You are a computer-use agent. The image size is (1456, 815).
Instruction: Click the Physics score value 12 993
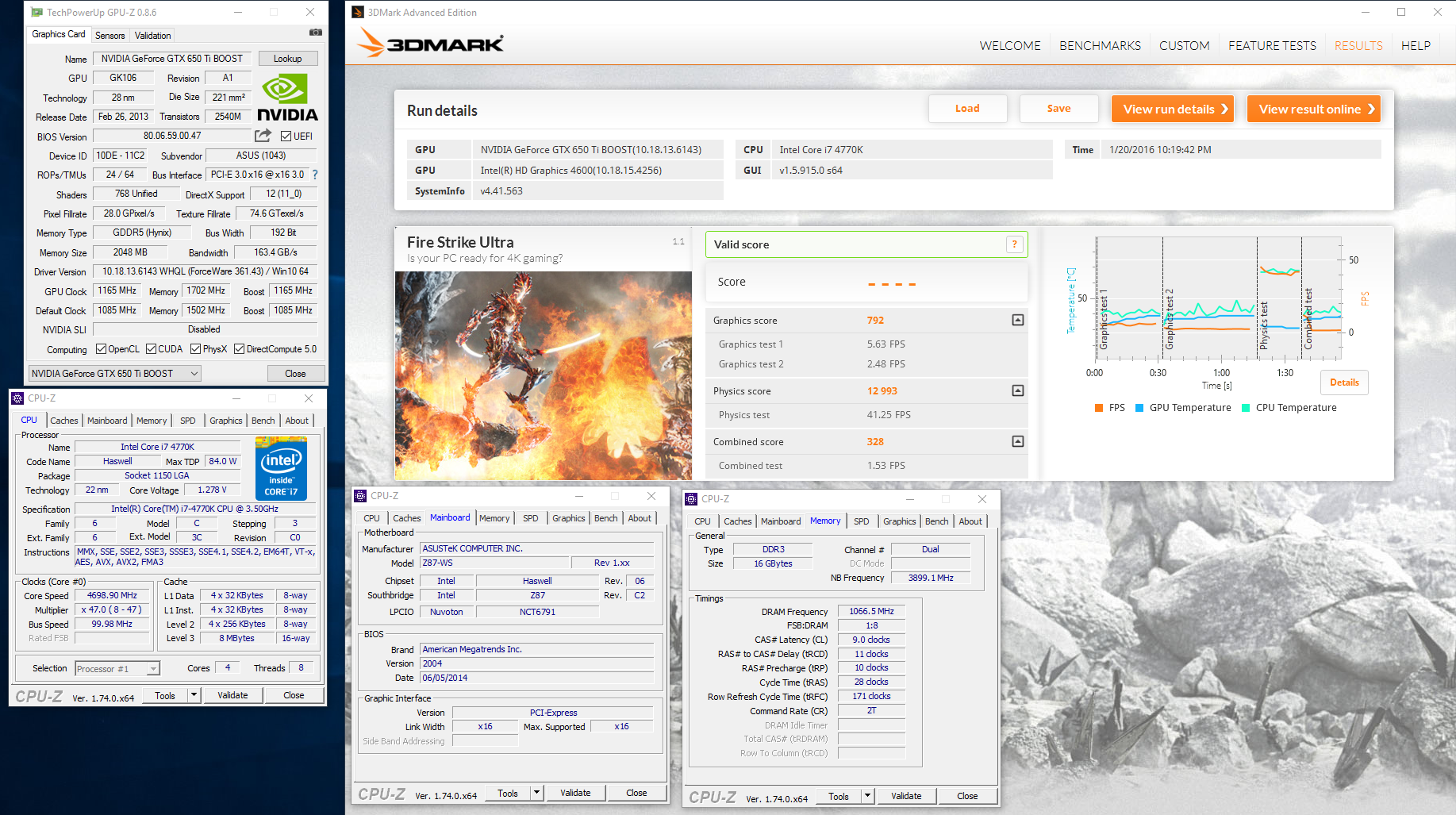882,390
